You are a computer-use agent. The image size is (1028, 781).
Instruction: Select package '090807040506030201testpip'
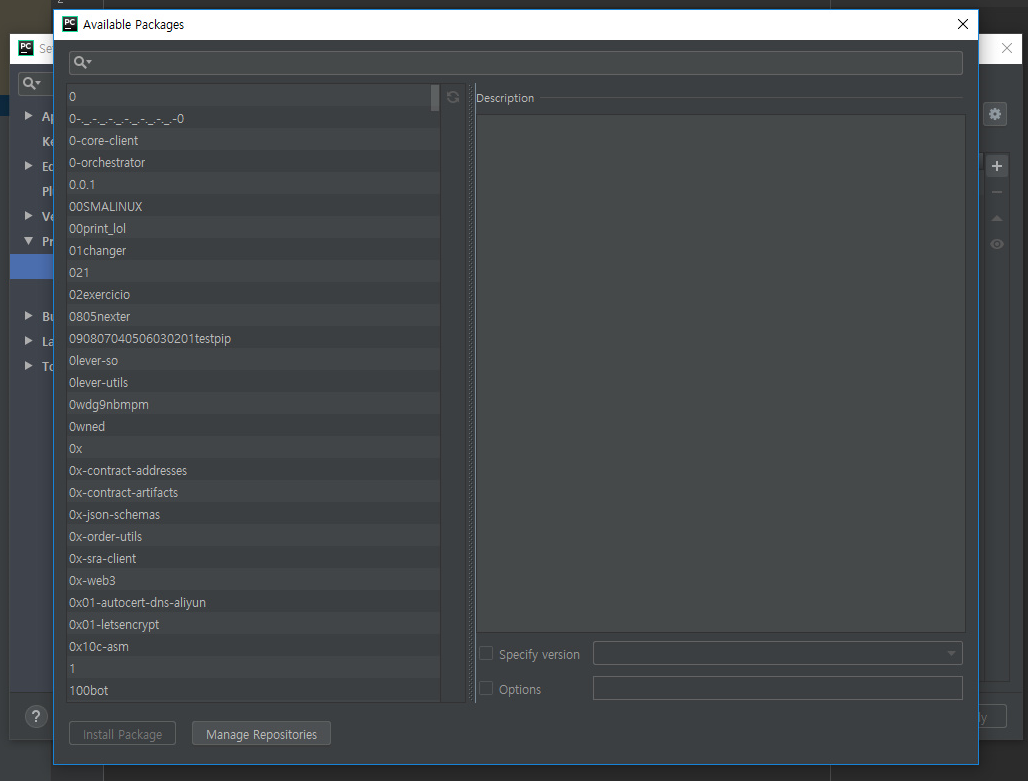pos(253,338)
